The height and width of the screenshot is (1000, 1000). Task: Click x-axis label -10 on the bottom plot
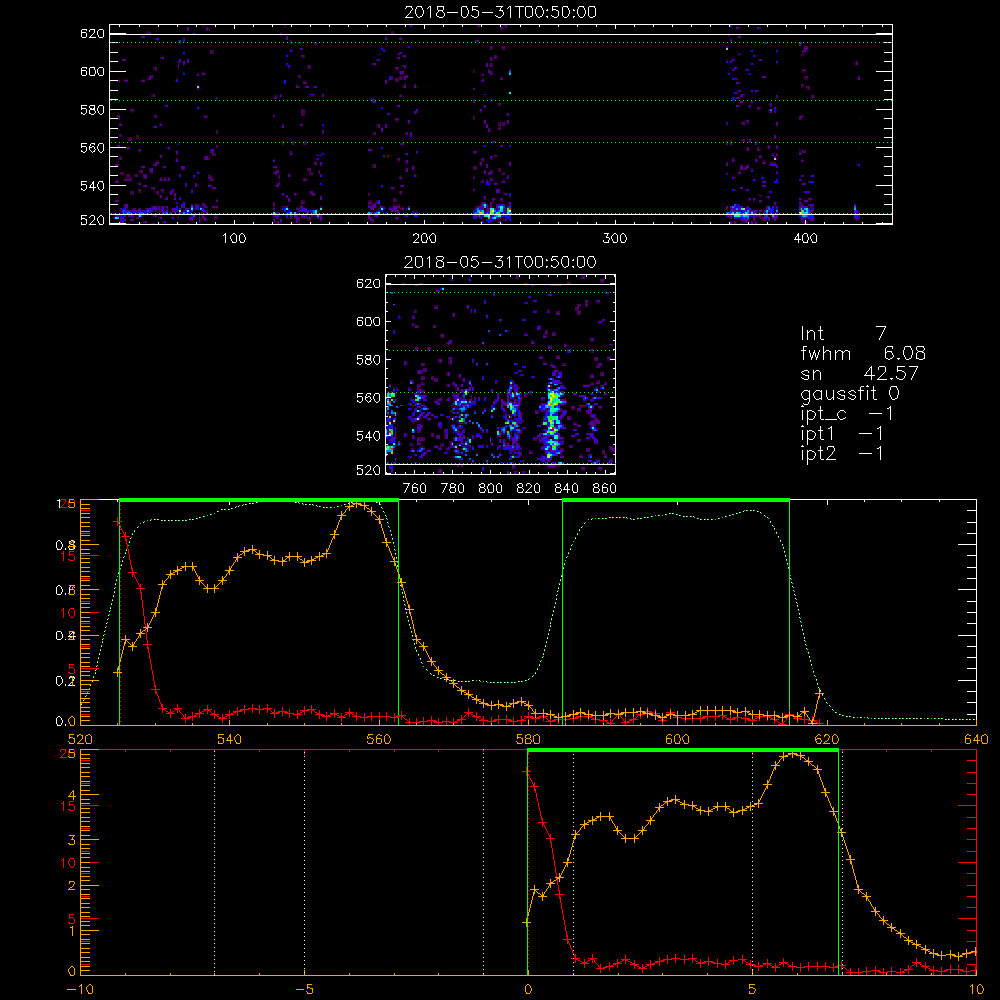tap(80, 990)
